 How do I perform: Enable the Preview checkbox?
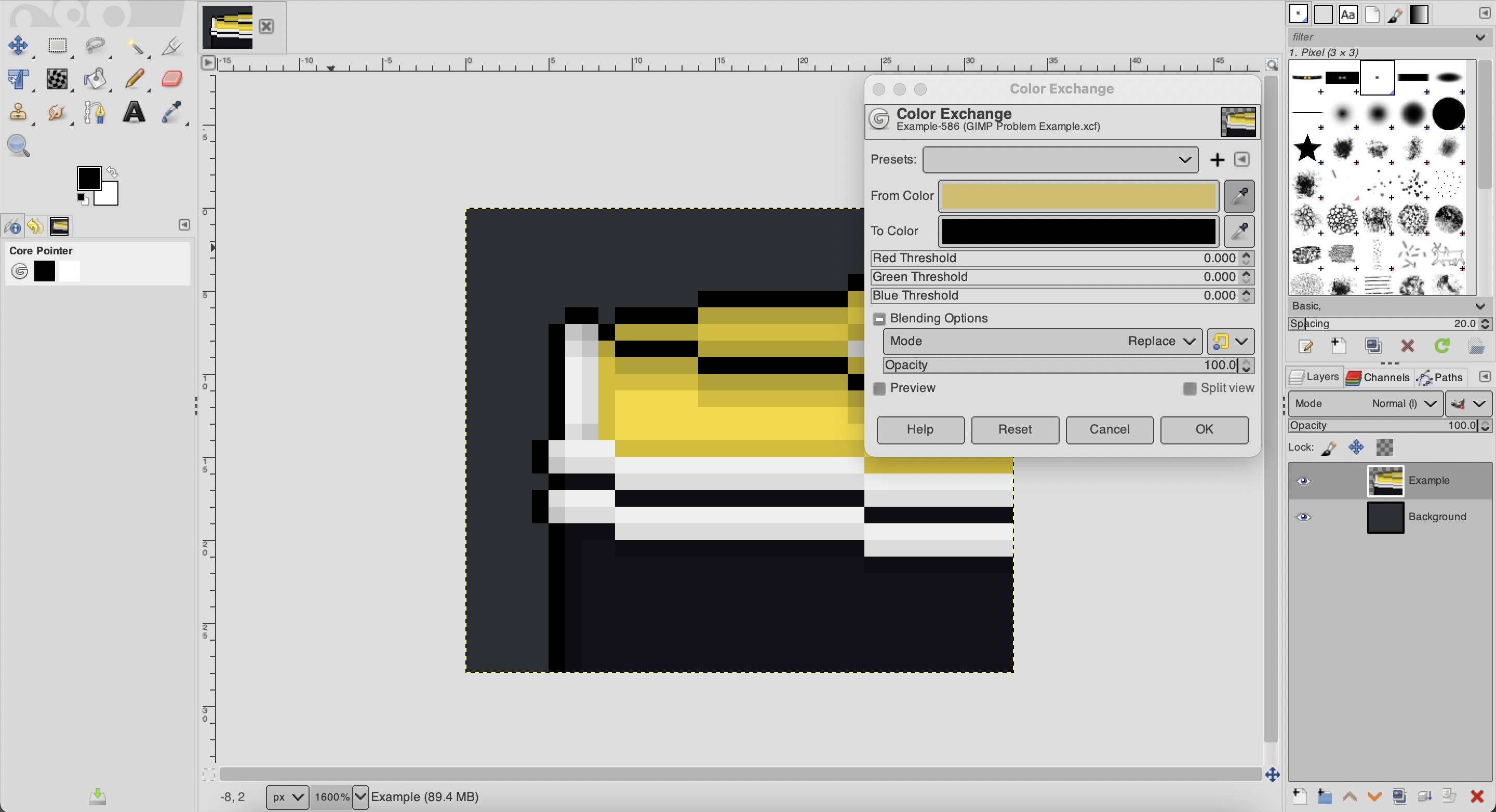point(879,388)
